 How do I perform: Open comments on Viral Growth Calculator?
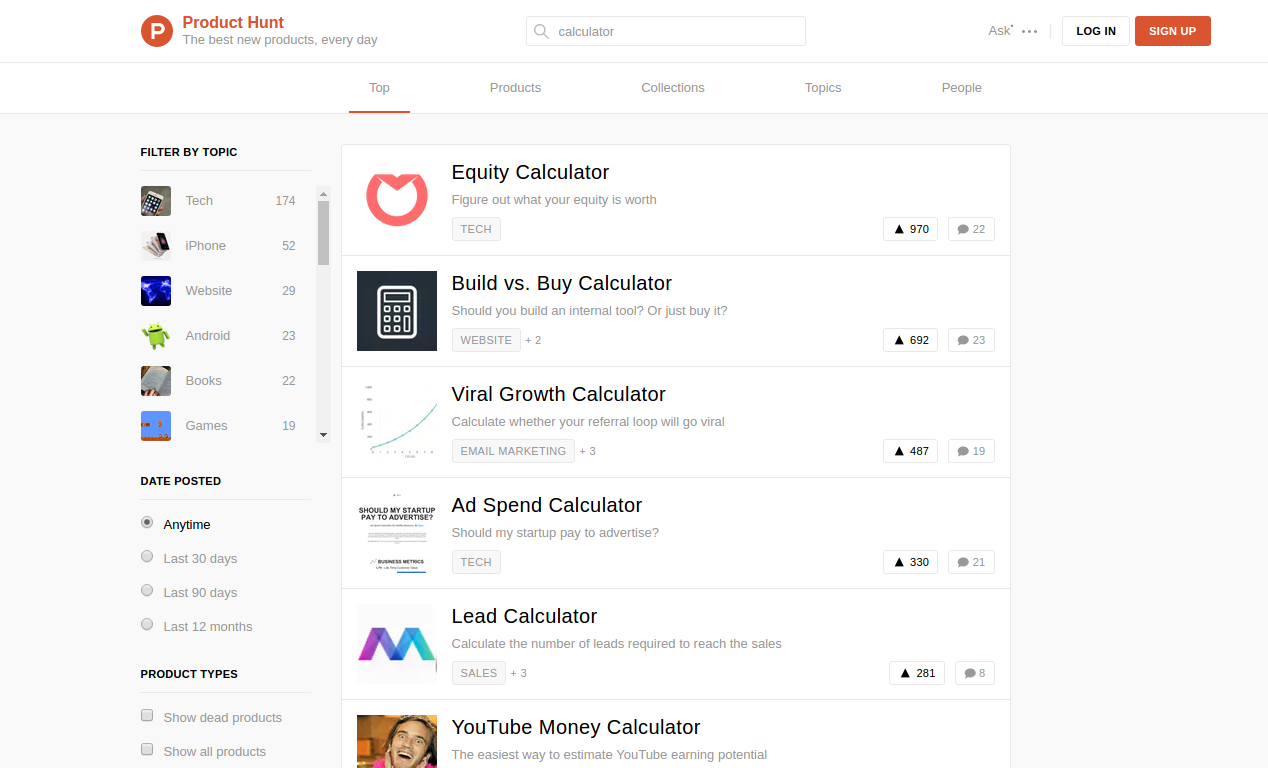point(970,451)
